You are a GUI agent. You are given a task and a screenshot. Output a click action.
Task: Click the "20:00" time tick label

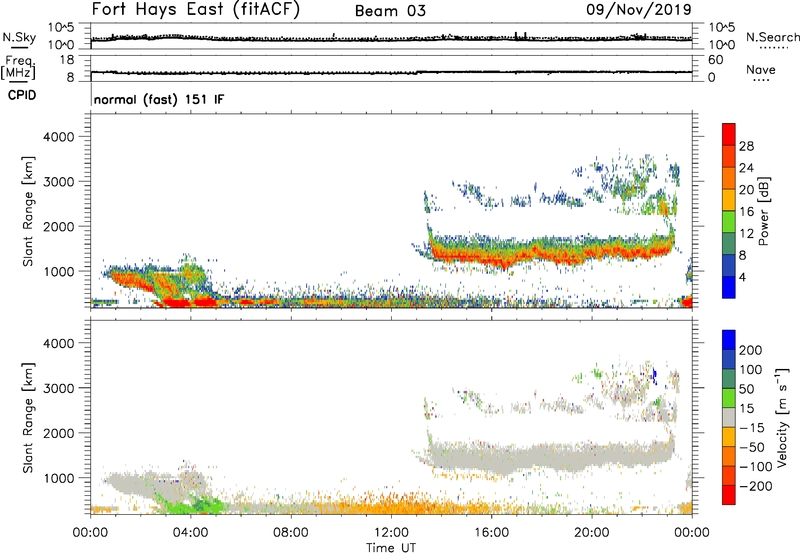pyautogui.click(x=592, y=533)
